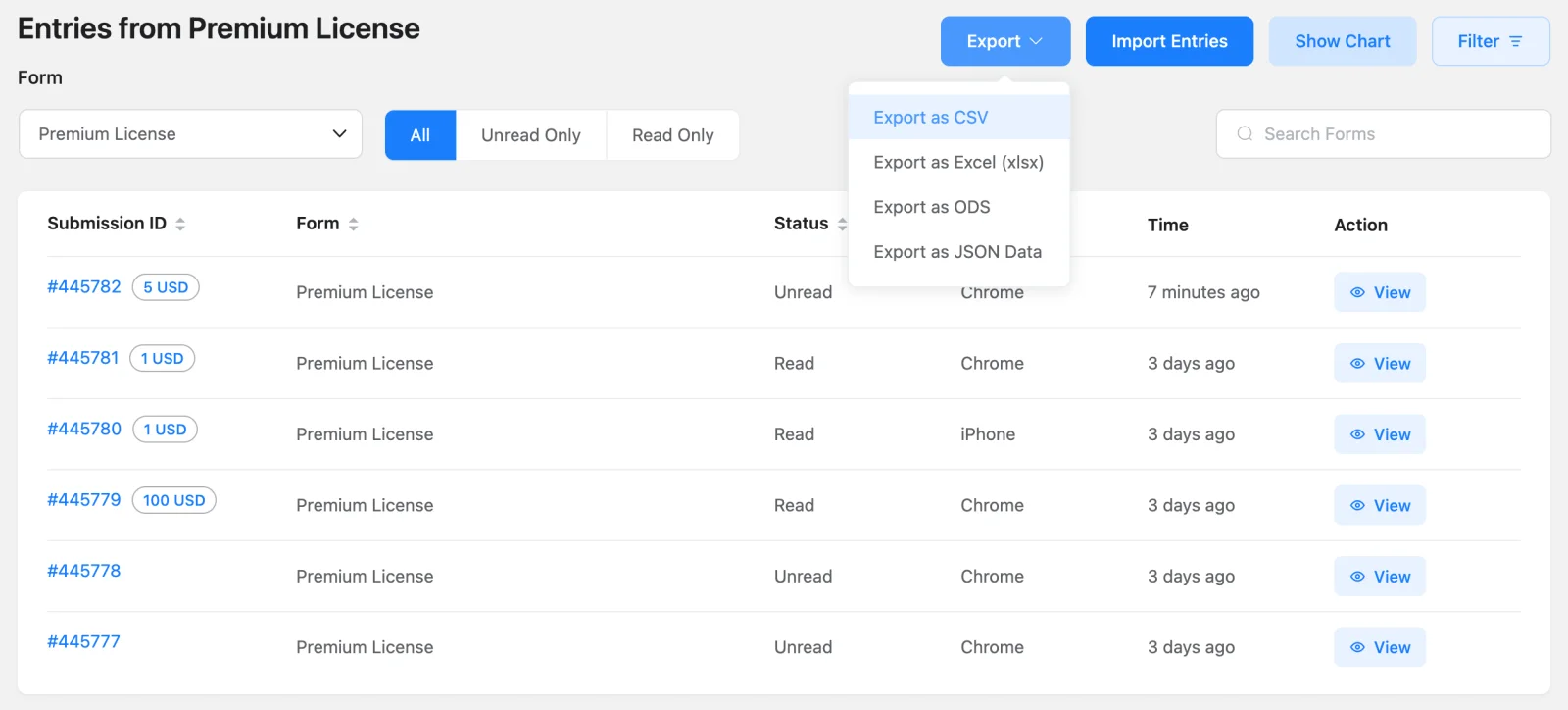The image size is (1568, 710).
Task: Click Premium License form cell of #445779
Action: [365, 505]
